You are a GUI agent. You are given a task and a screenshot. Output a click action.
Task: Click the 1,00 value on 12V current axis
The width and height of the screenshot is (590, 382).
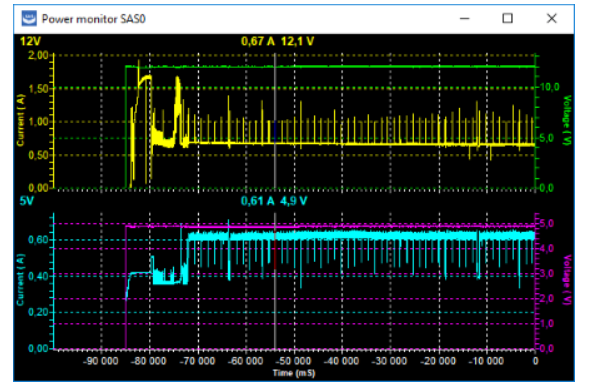pos(38,122)
